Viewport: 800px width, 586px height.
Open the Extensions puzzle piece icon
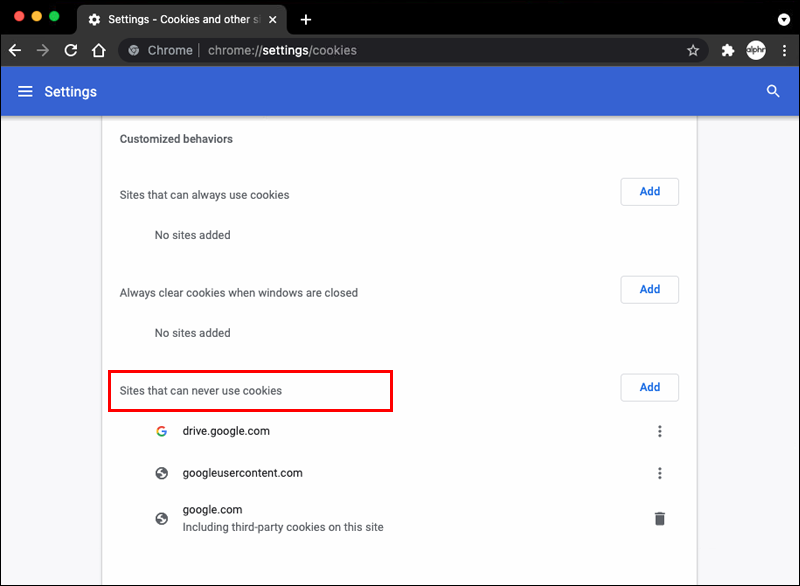coord(728,50)
